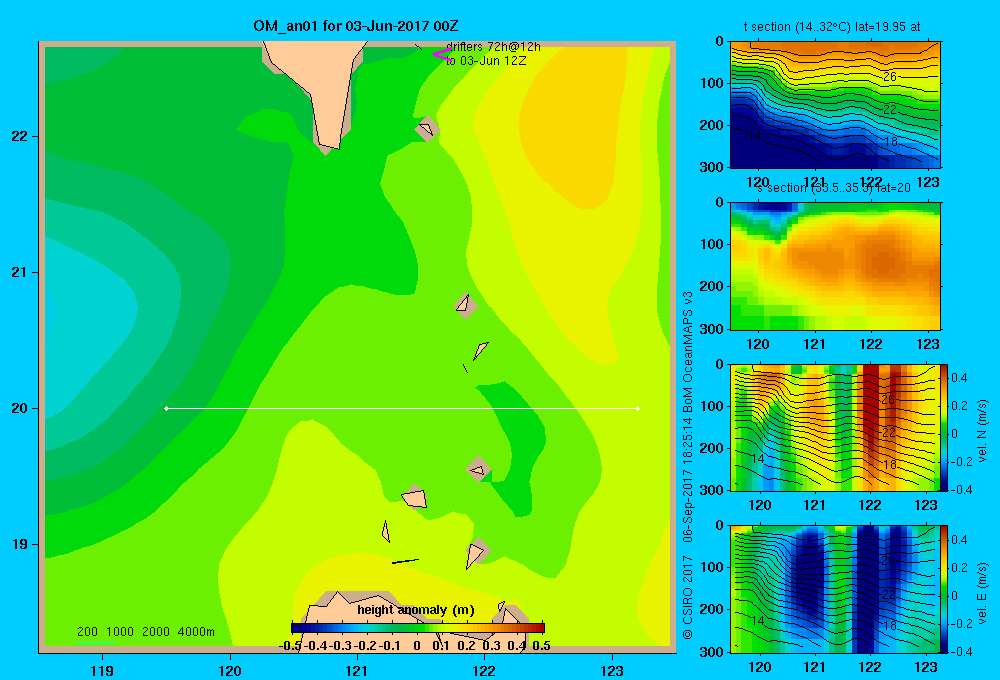Click the 'to 03-Jun 12Z' label
Viewport: 1000px width, 680px height.
486,61
